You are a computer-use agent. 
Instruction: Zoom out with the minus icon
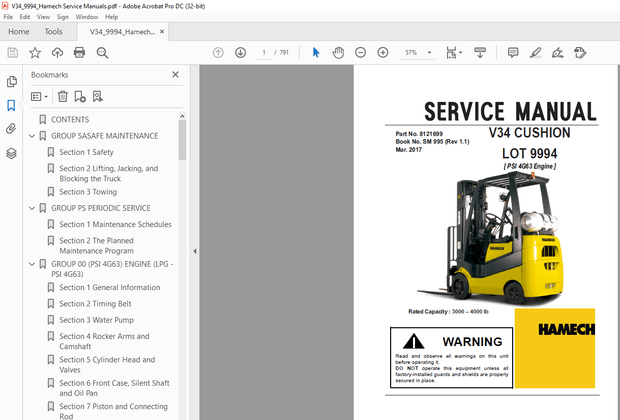click(x=360, y=53)
